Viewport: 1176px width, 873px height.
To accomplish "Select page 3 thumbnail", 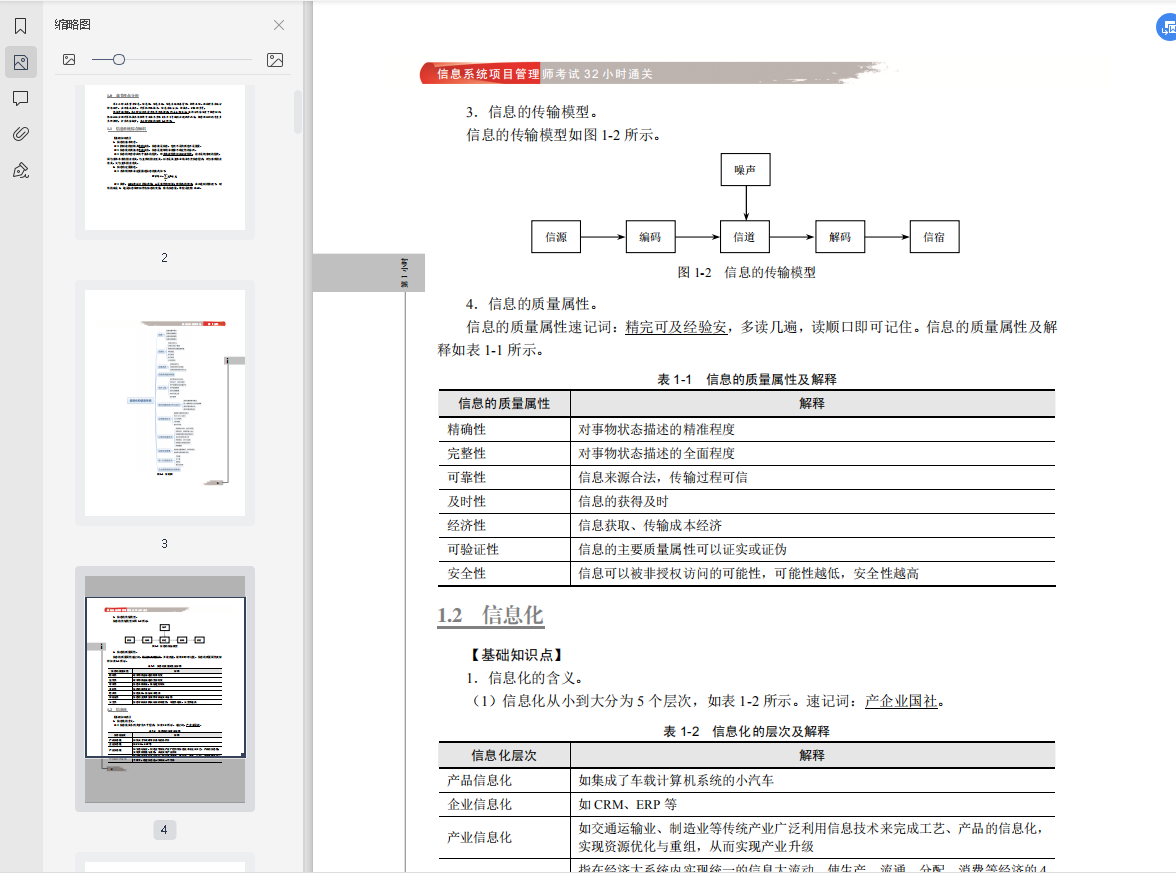I will [165, 403].
